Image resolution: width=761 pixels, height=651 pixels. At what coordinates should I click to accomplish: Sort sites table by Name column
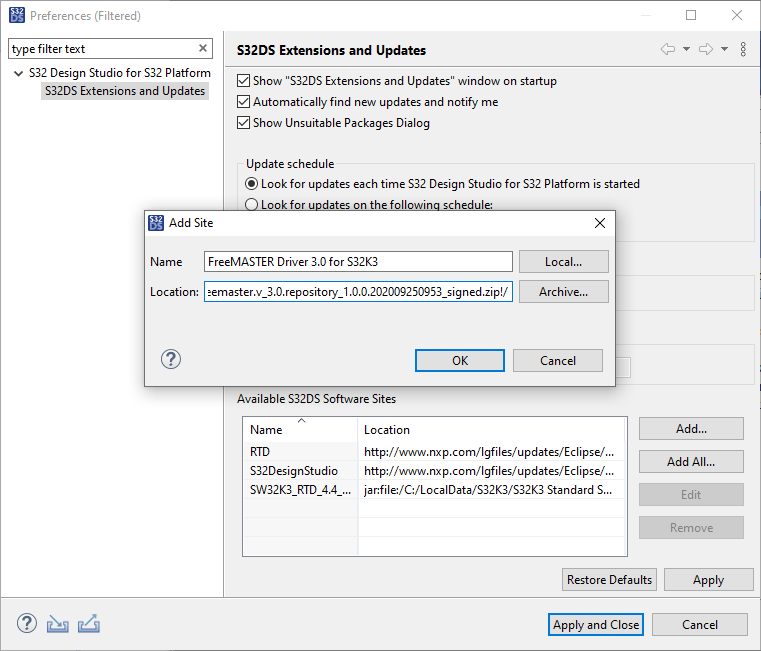pos(300,430)
